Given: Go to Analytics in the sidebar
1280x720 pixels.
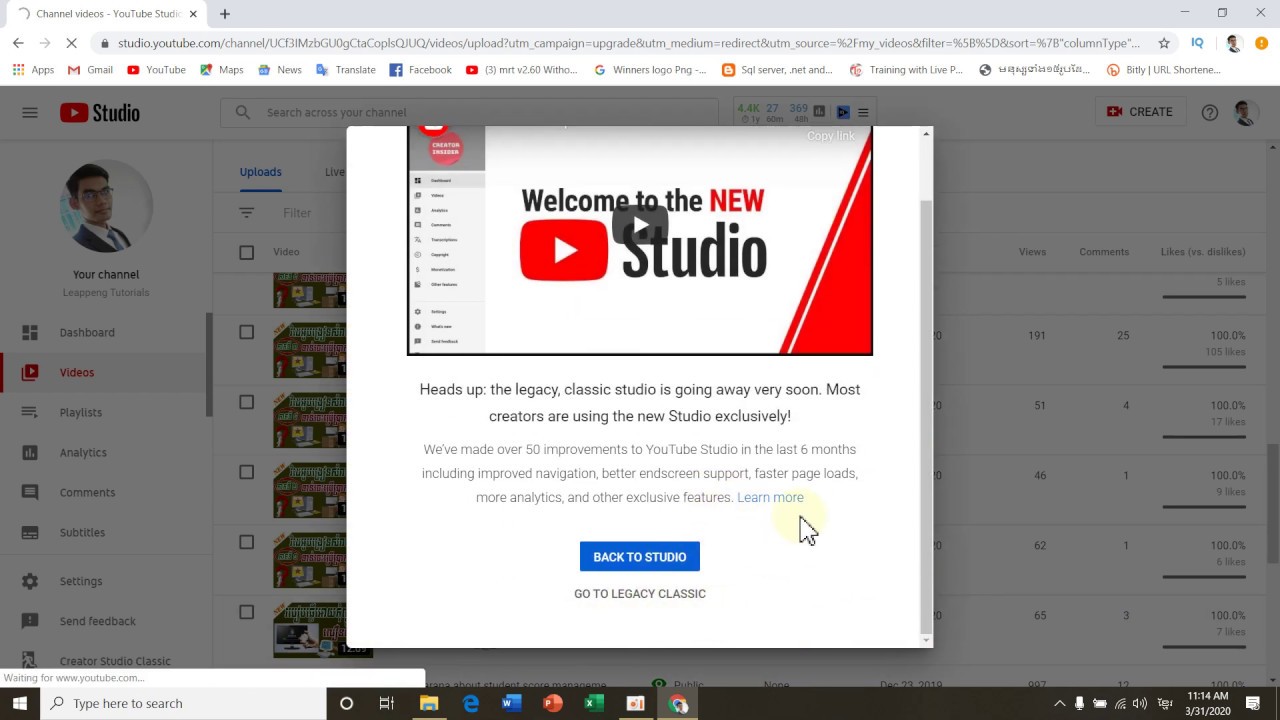Looking at the screenshot, I should [83, 452].
